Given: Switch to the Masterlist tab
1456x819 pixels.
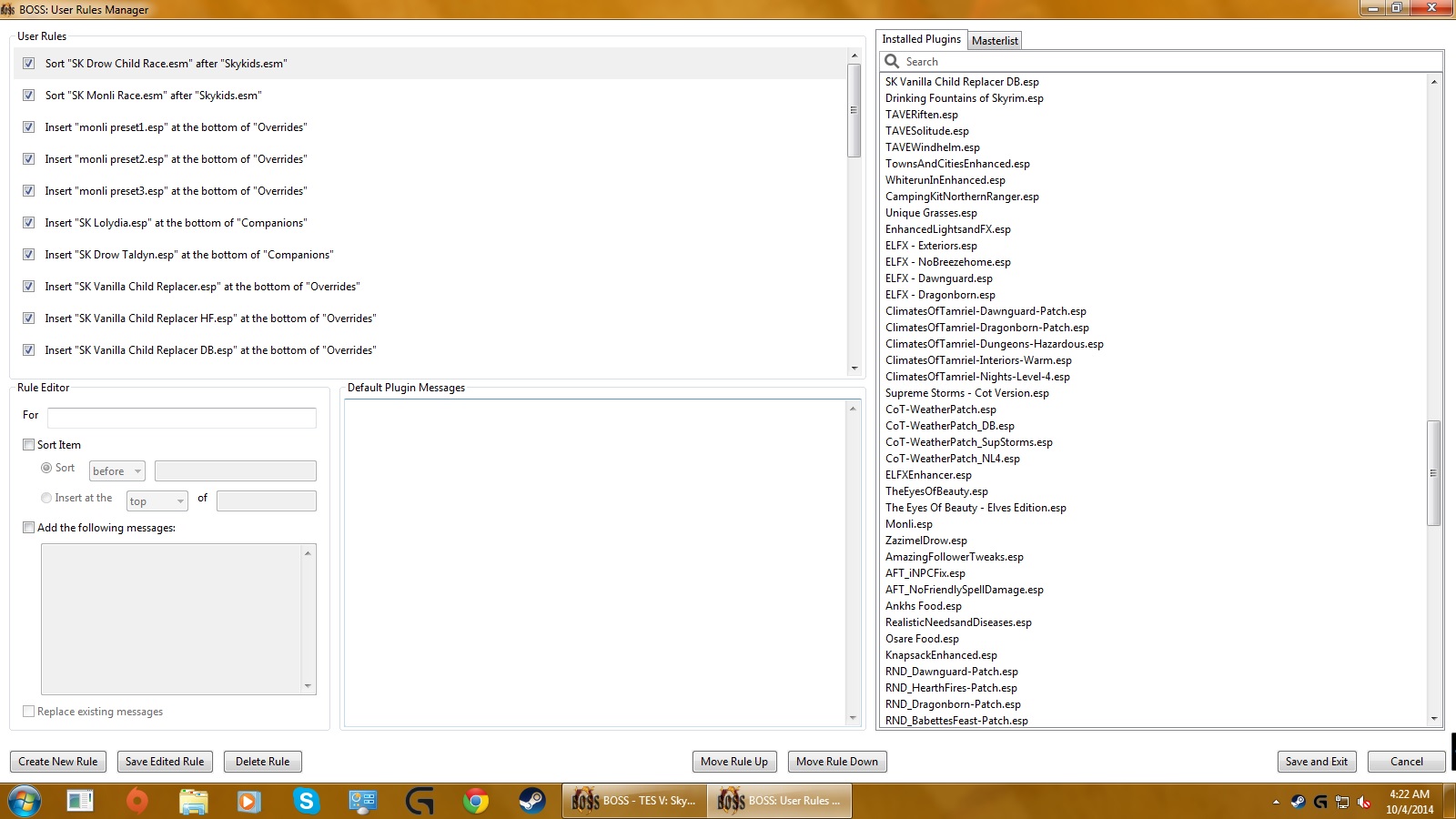Looking at the screenshot, I should click(x=995, y=41).
